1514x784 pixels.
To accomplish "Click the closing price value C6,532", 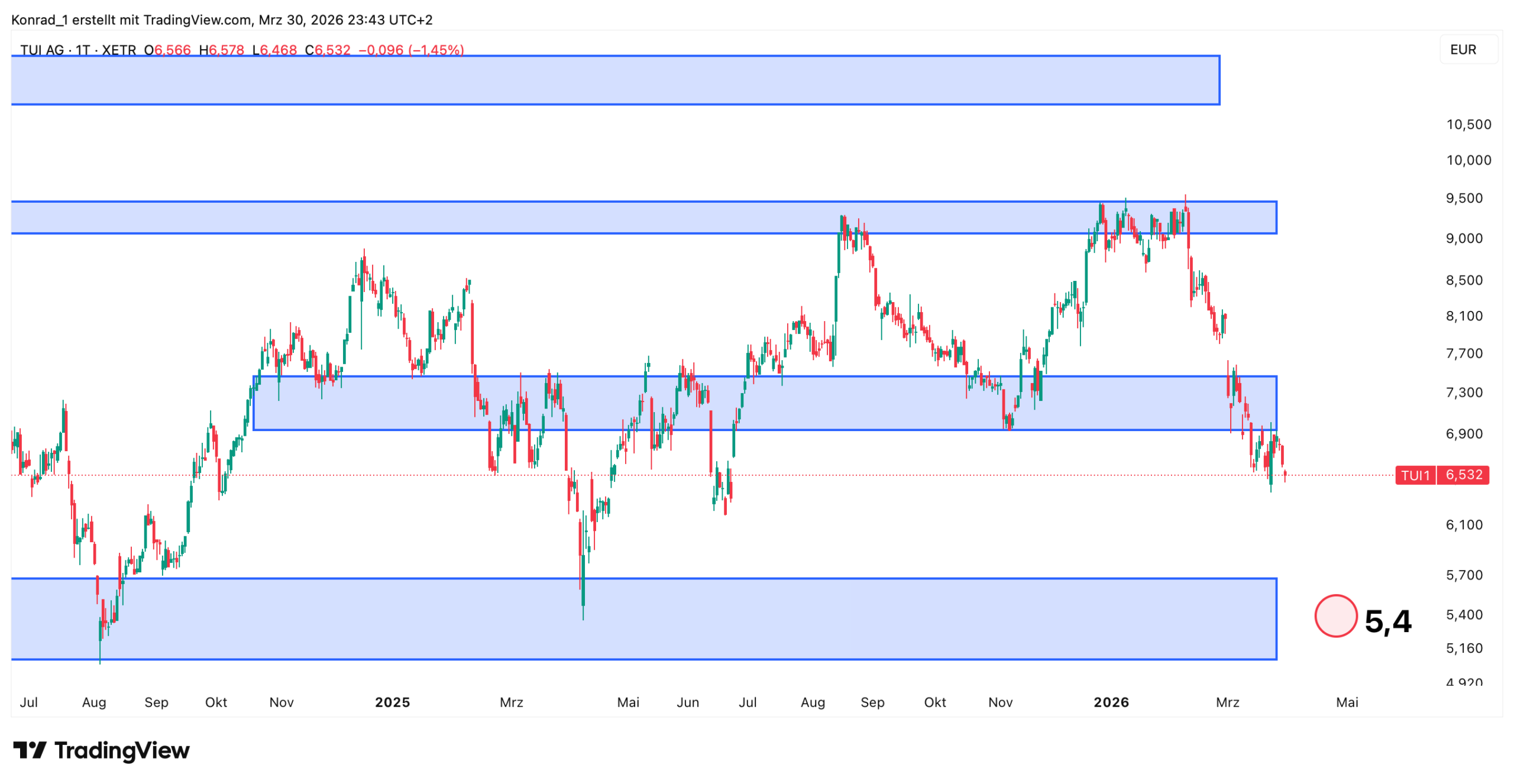I will [x=328, y=50].
